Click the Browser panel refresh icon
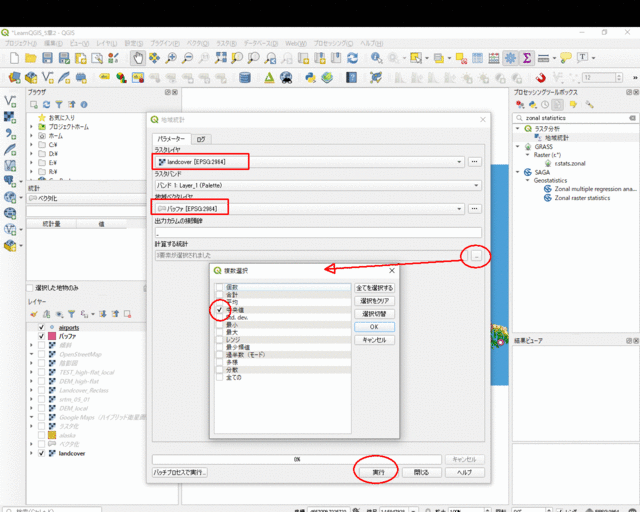 point(47,105)
